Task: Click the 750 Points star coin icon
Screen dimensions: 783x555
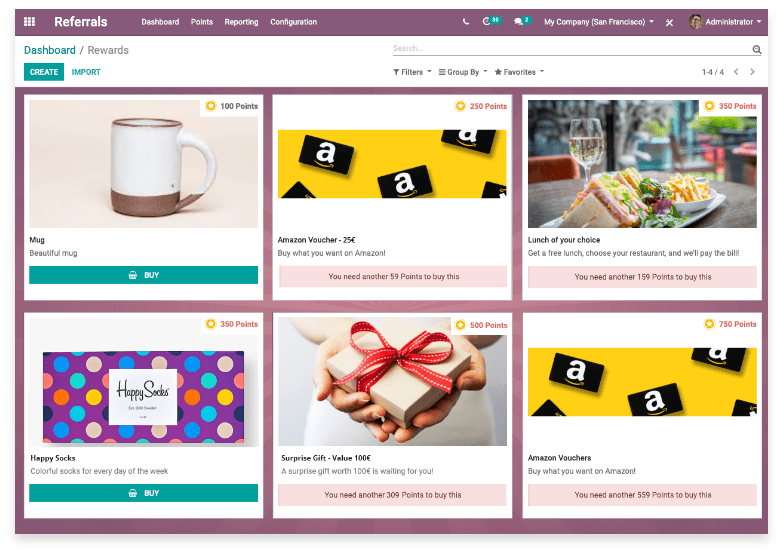Action: [710, 324]
